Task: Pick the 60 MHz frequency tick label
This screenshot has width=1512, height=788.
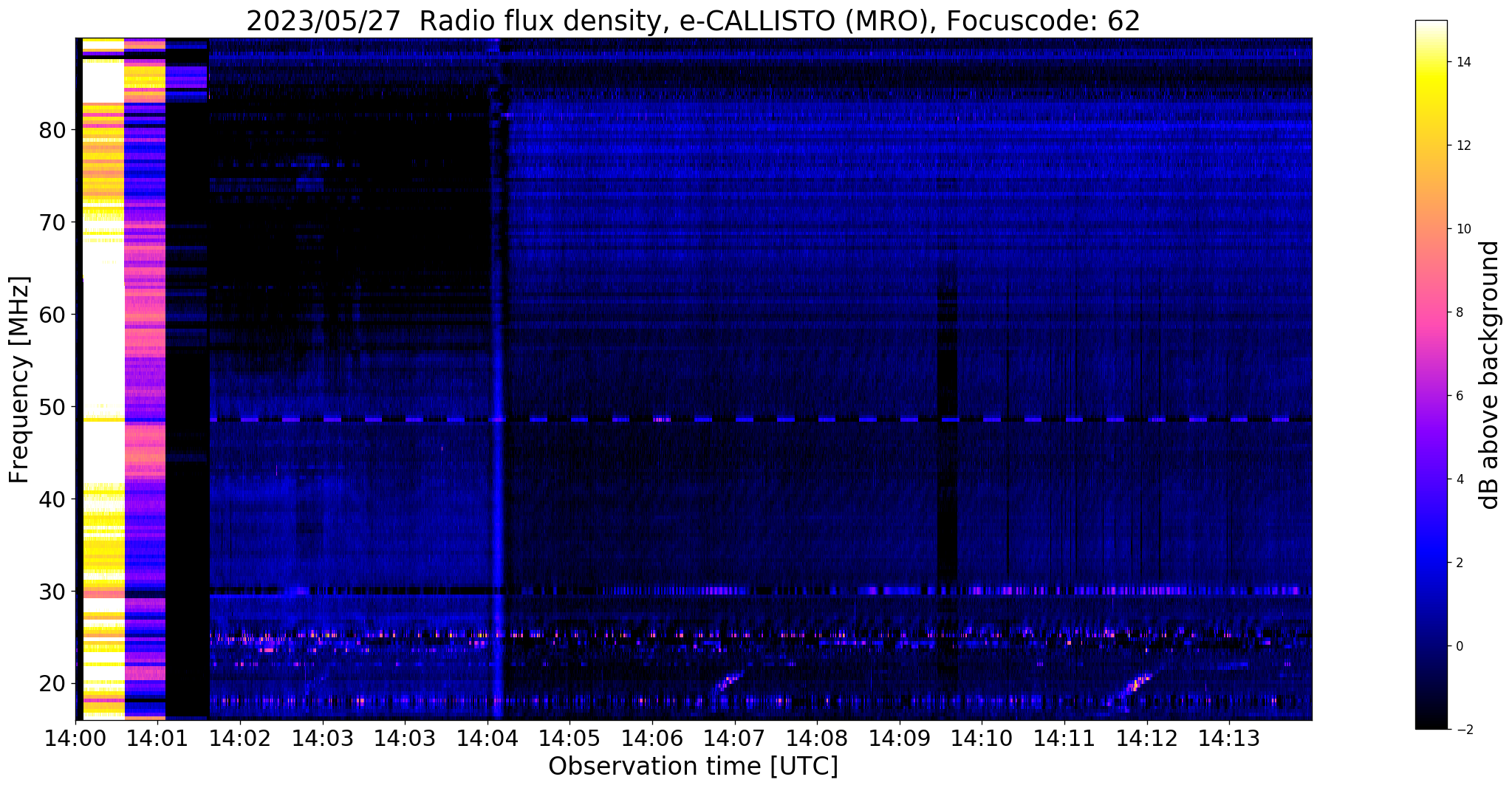Action: (52, 315)
